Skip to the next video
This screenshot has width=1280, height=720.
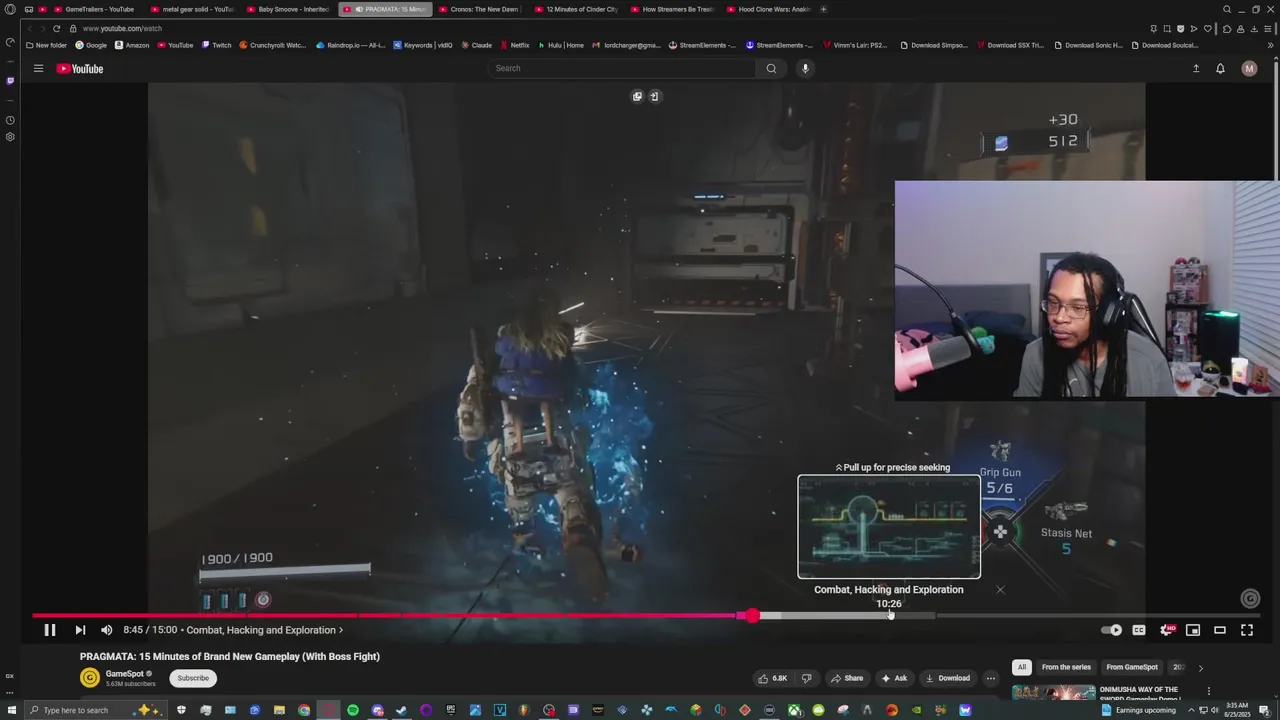click(80, 630)
